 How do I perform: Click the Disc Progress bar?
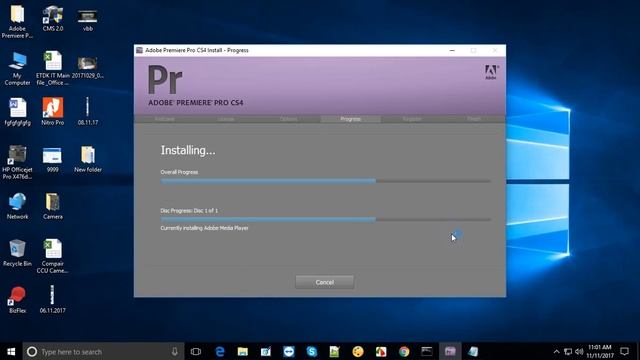326,219
